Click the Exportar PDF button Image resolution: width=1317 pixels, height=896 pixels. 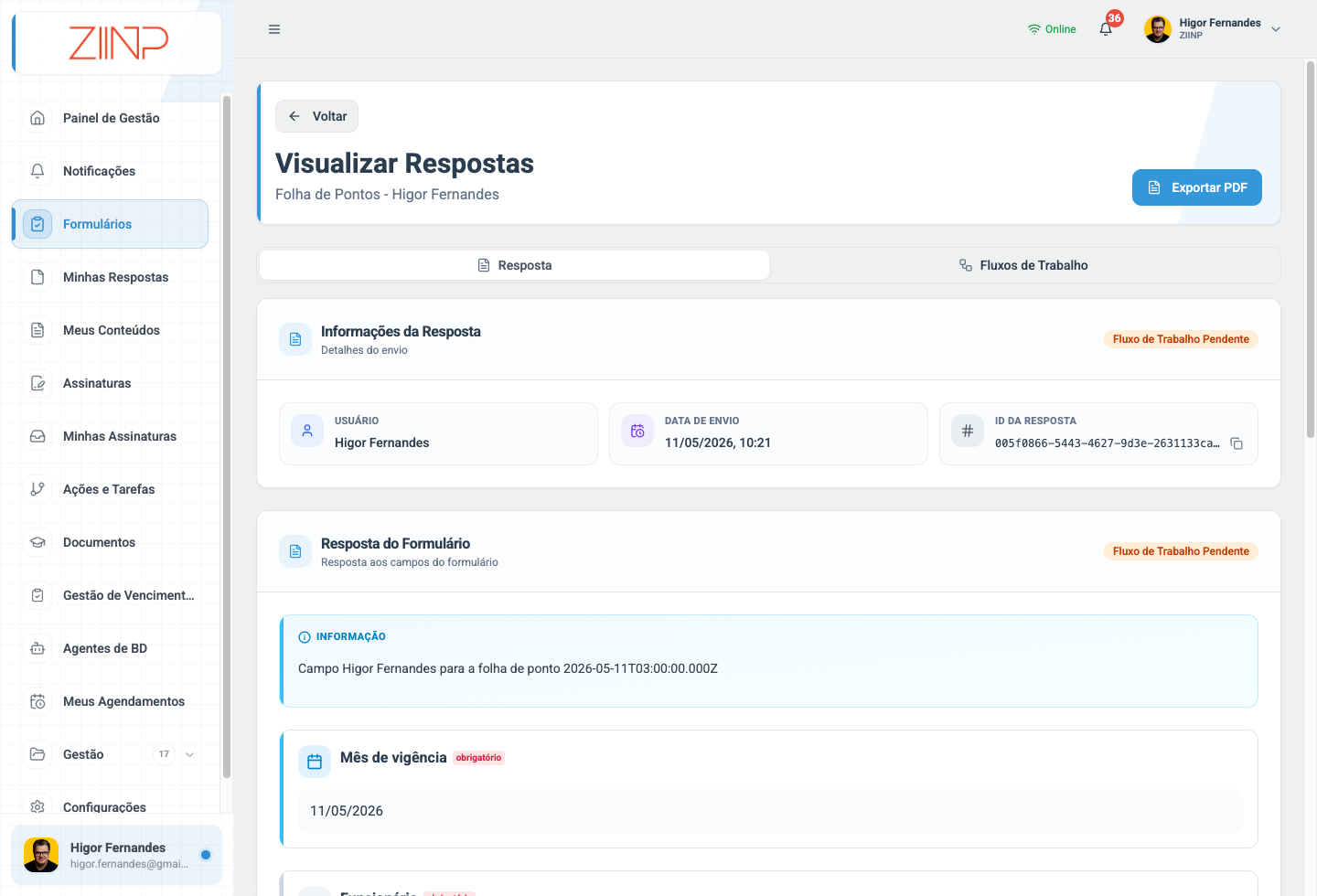pos(1197,187)
